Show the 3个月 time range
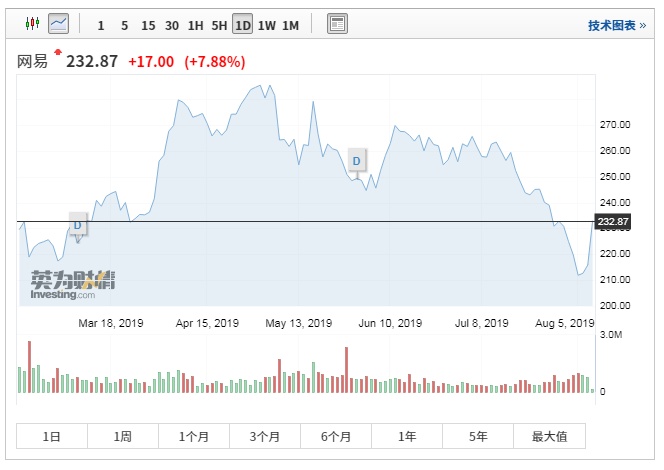664x470 pixels. 265,436
